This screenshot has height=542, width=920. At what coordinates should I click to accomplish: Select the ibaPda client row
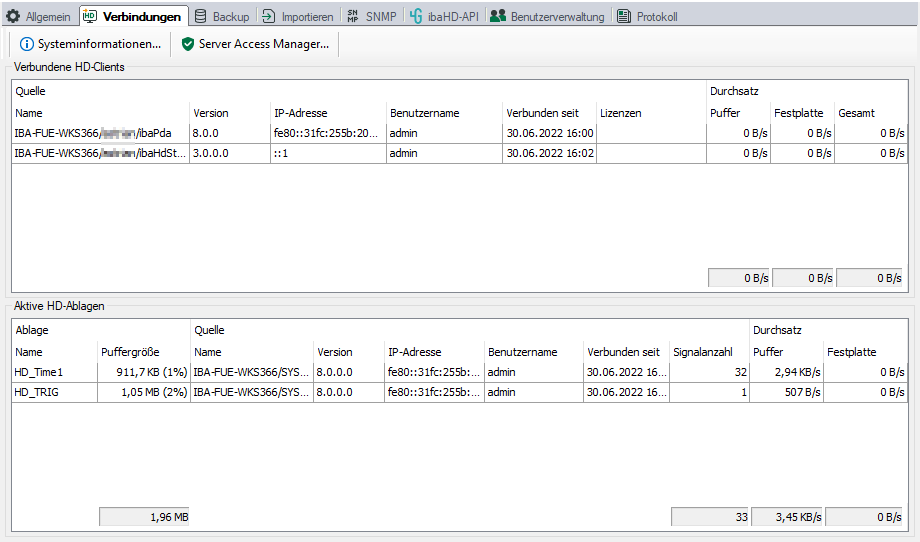tap(100, 133)
